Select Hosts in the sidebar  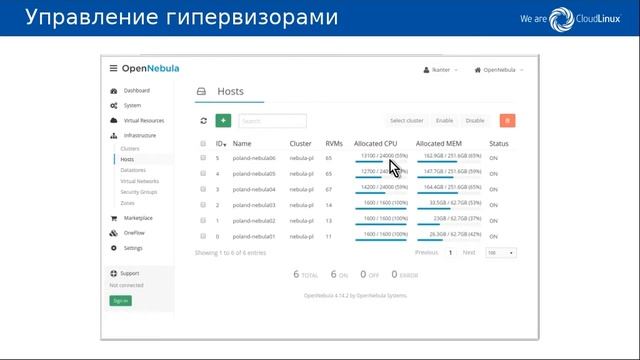[x=127, y=160]
